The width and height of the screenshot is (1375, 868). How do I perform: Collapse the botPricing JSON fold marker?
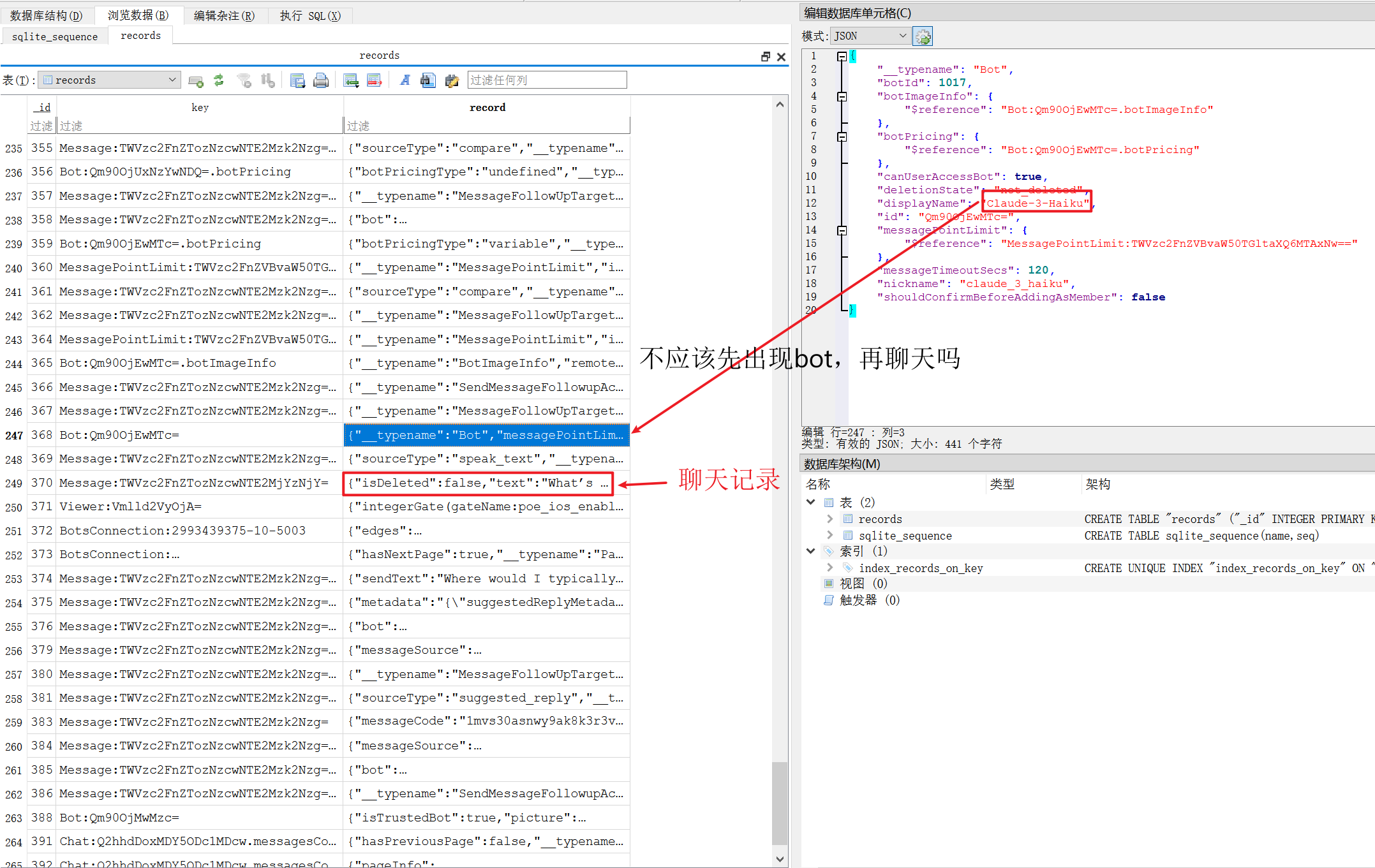click(842, 136)
